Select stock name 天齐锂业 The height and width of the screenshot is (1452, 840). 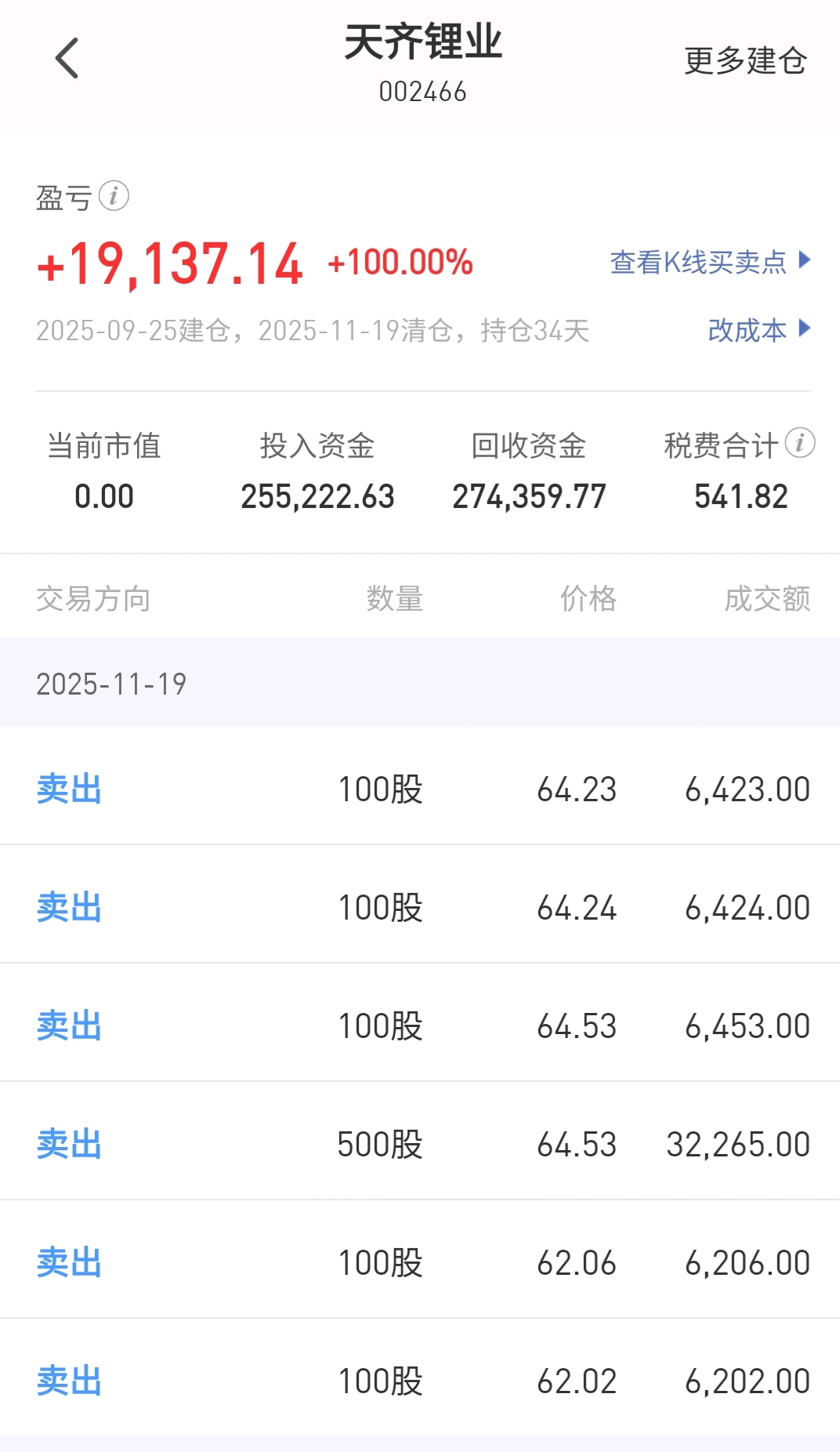click(x=423, y=42)
